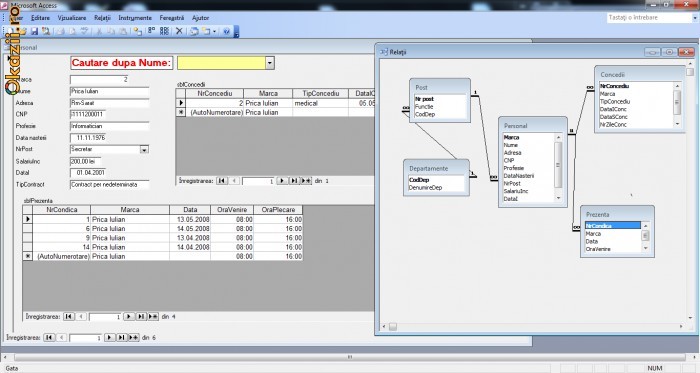The image size is (700, 373).
Task: Click scroll-down arrow in Prezenta field list
Action: [x=645, y=248]
